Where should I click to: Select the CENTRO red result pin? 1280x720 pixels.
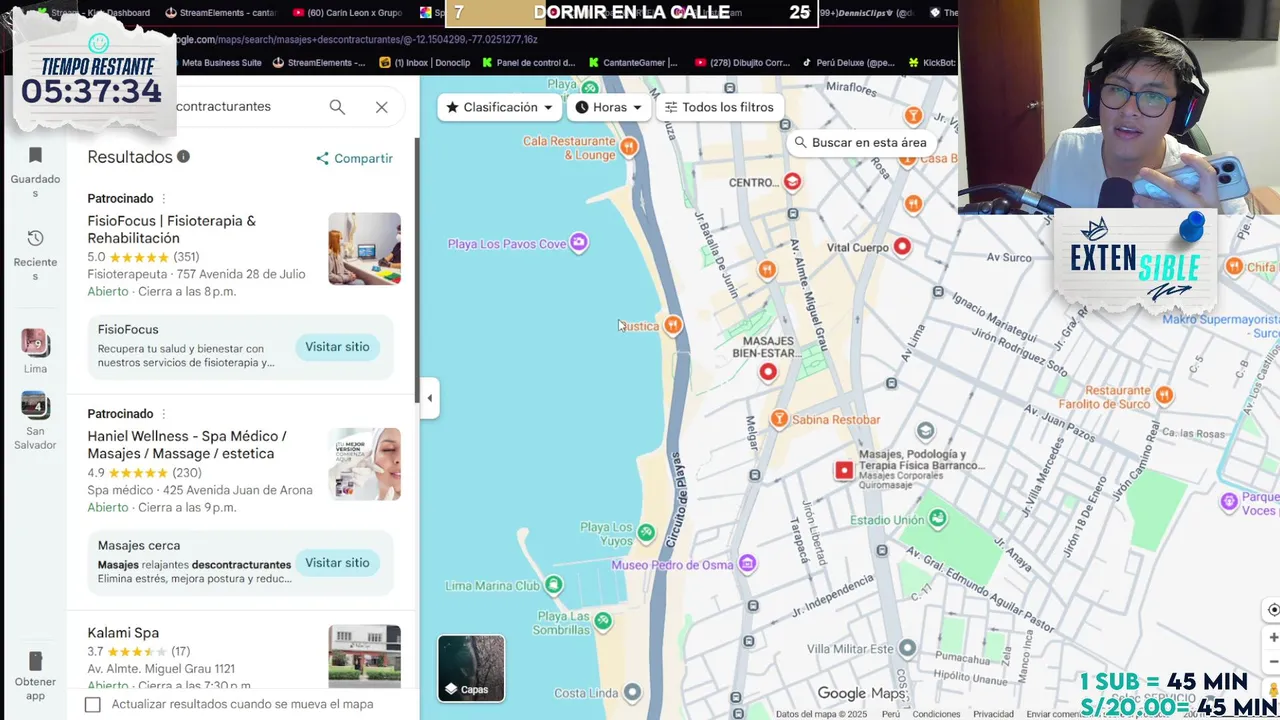(792, 181)
